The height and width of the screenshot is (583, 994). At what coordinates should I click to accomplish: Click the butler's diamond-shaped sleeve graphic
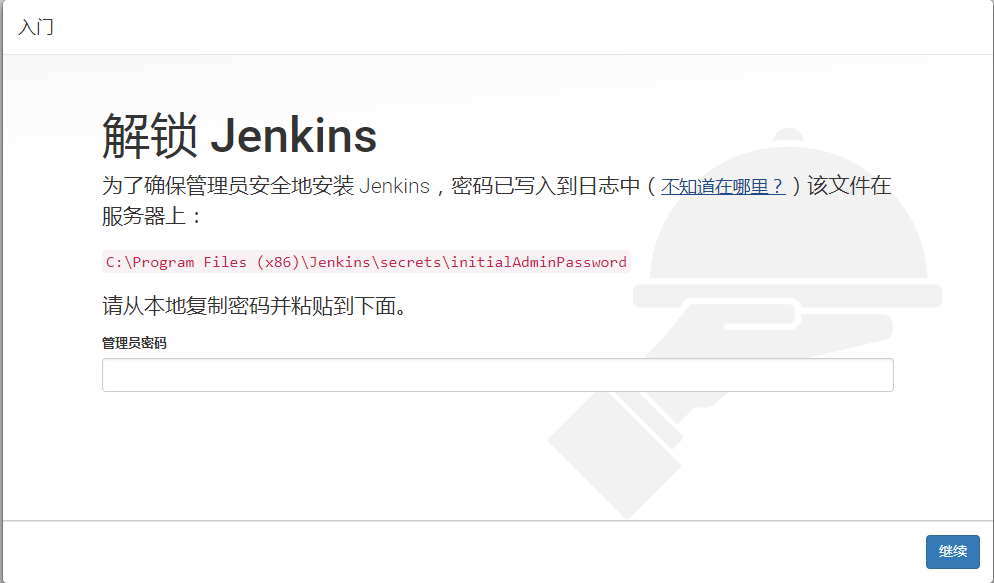(615, 453)
